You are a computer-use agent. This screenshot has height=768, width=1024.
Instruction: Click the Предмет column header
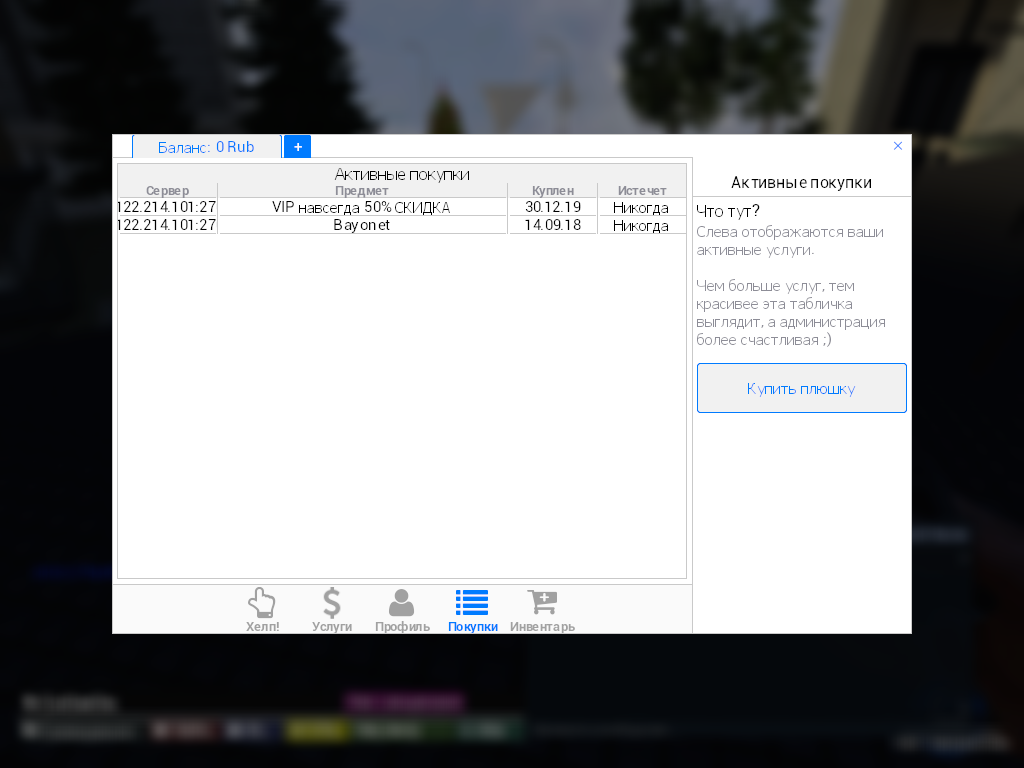362,191
